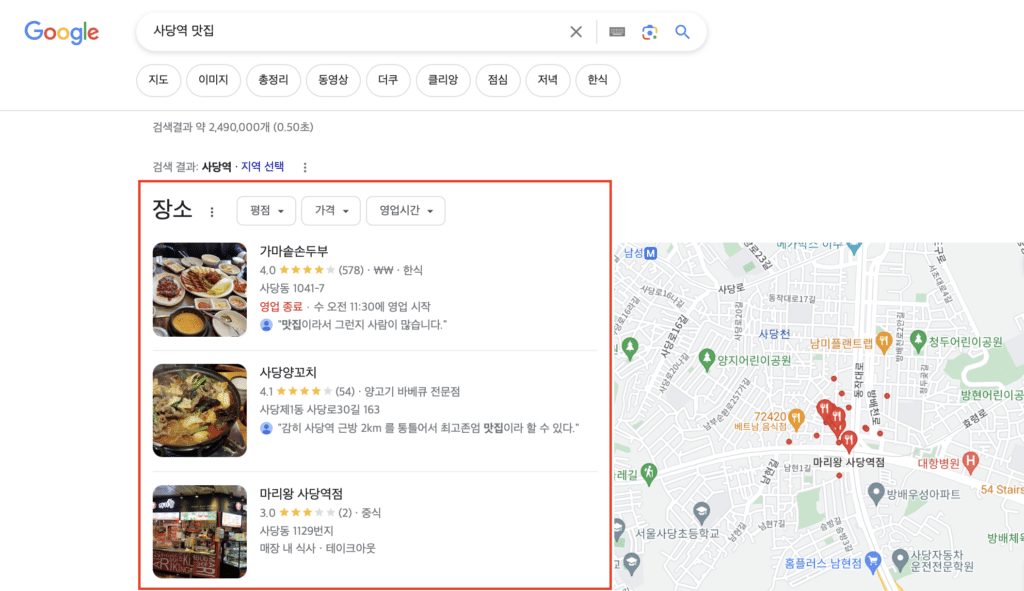Viewport: 1024px width, 591px height.
Task: Click the reviewer avatar in 가마솥손두부 review
Action: click(x=266, y=325)
